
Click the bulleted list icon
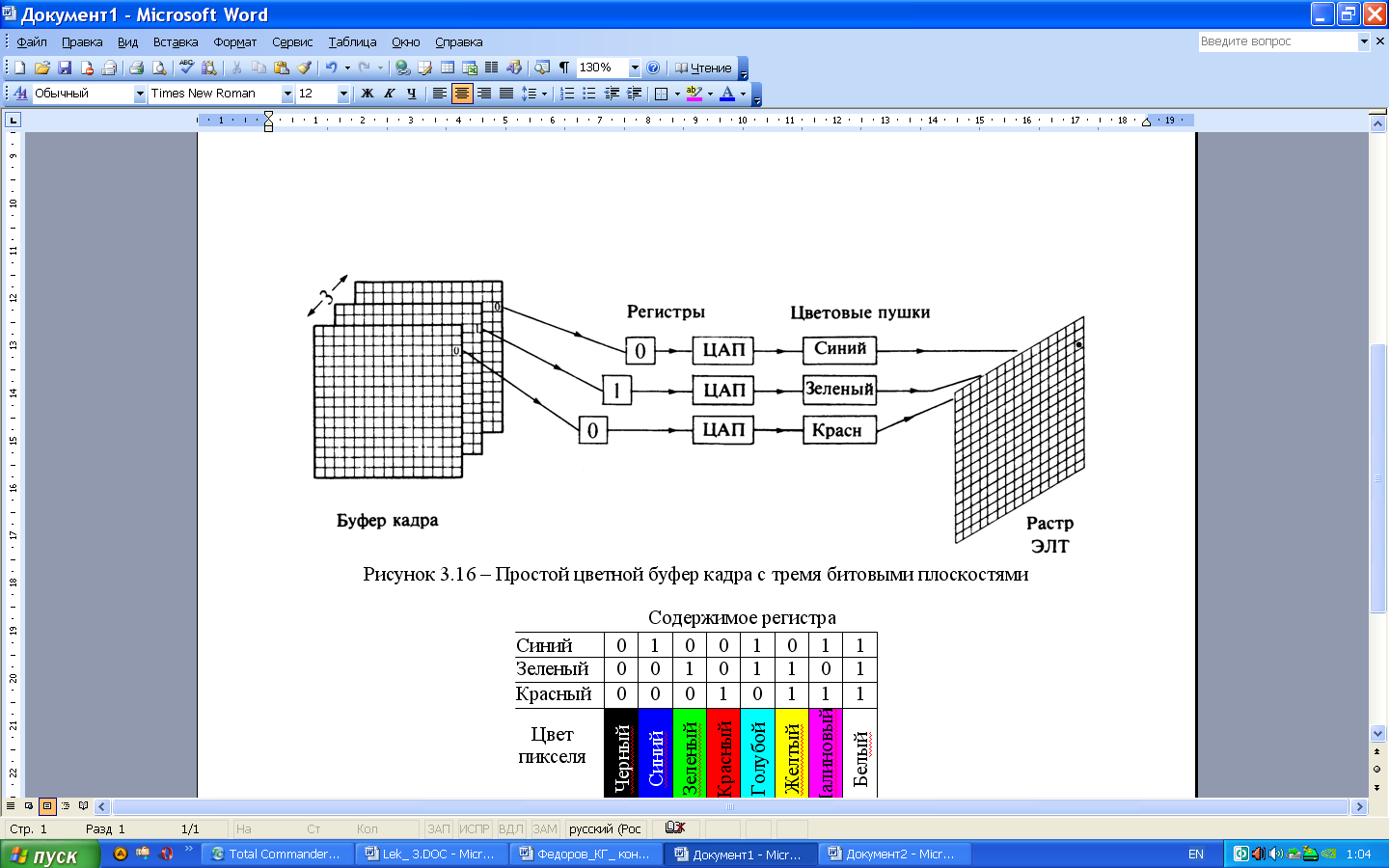pyautogui.click(x=589, y=94)
